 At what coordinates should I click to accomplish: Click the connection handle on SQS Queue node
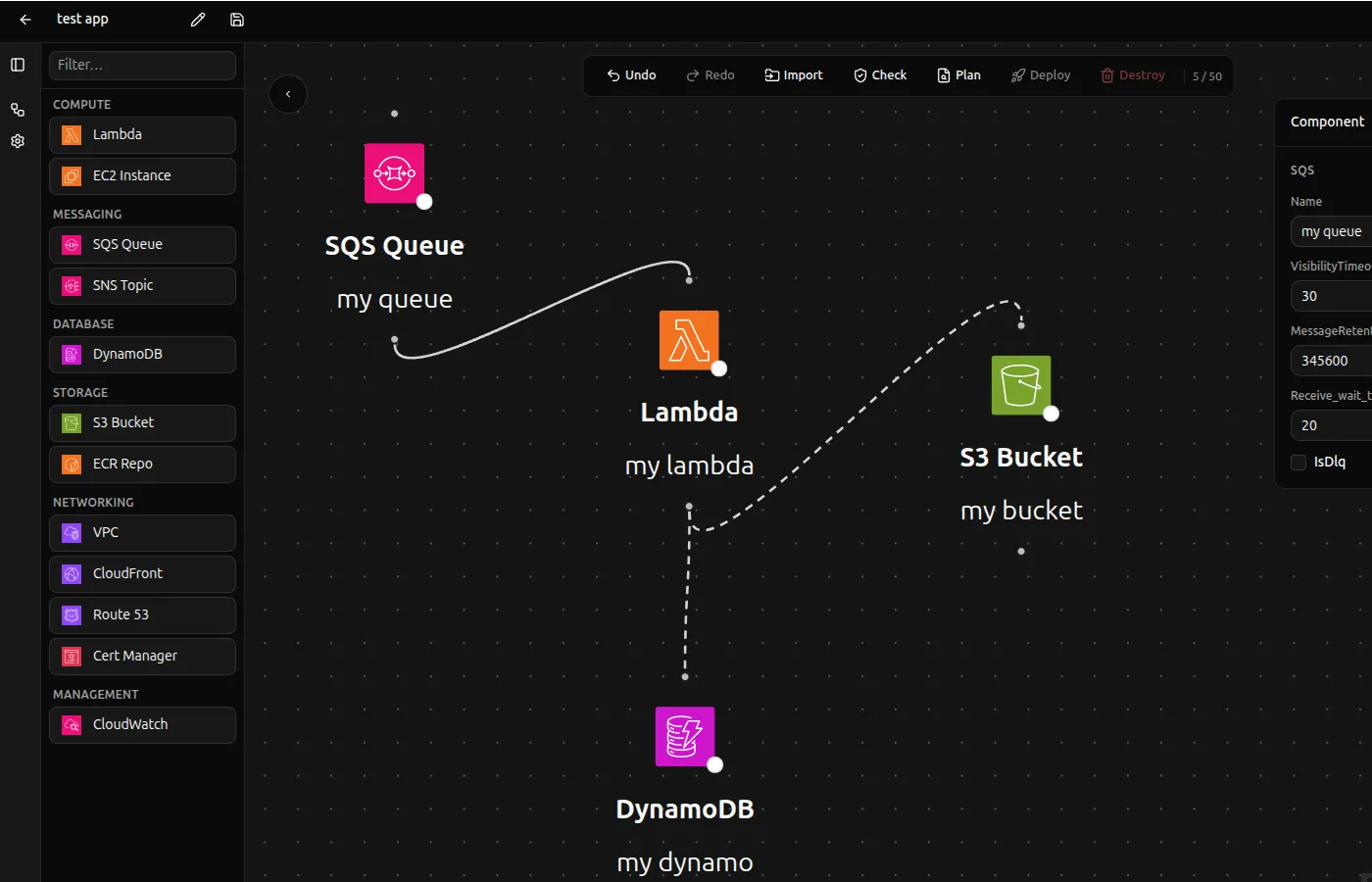tap(424, 202)
